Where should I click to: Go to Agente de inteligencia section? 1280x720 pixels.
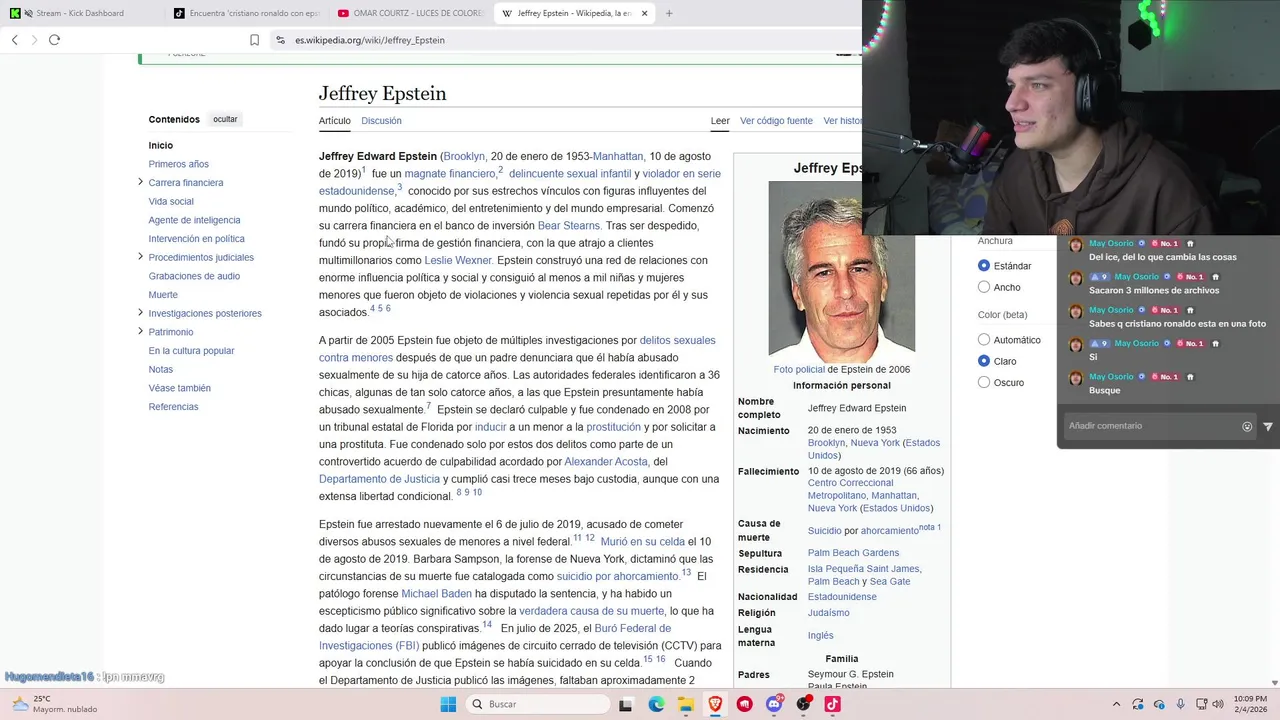(x=195, y=220)
